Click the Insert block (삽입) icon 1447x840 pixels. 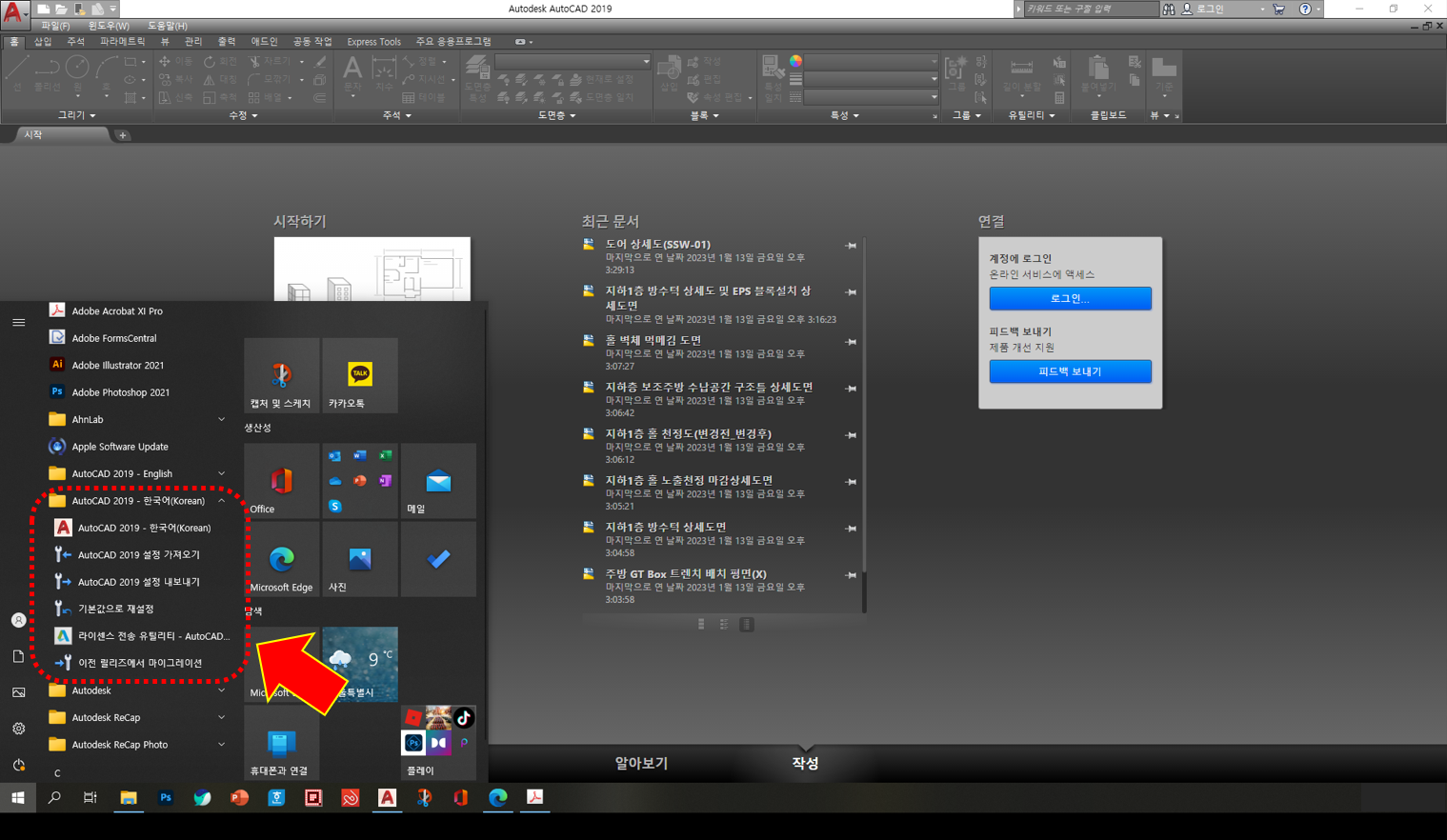click(670, 73)
